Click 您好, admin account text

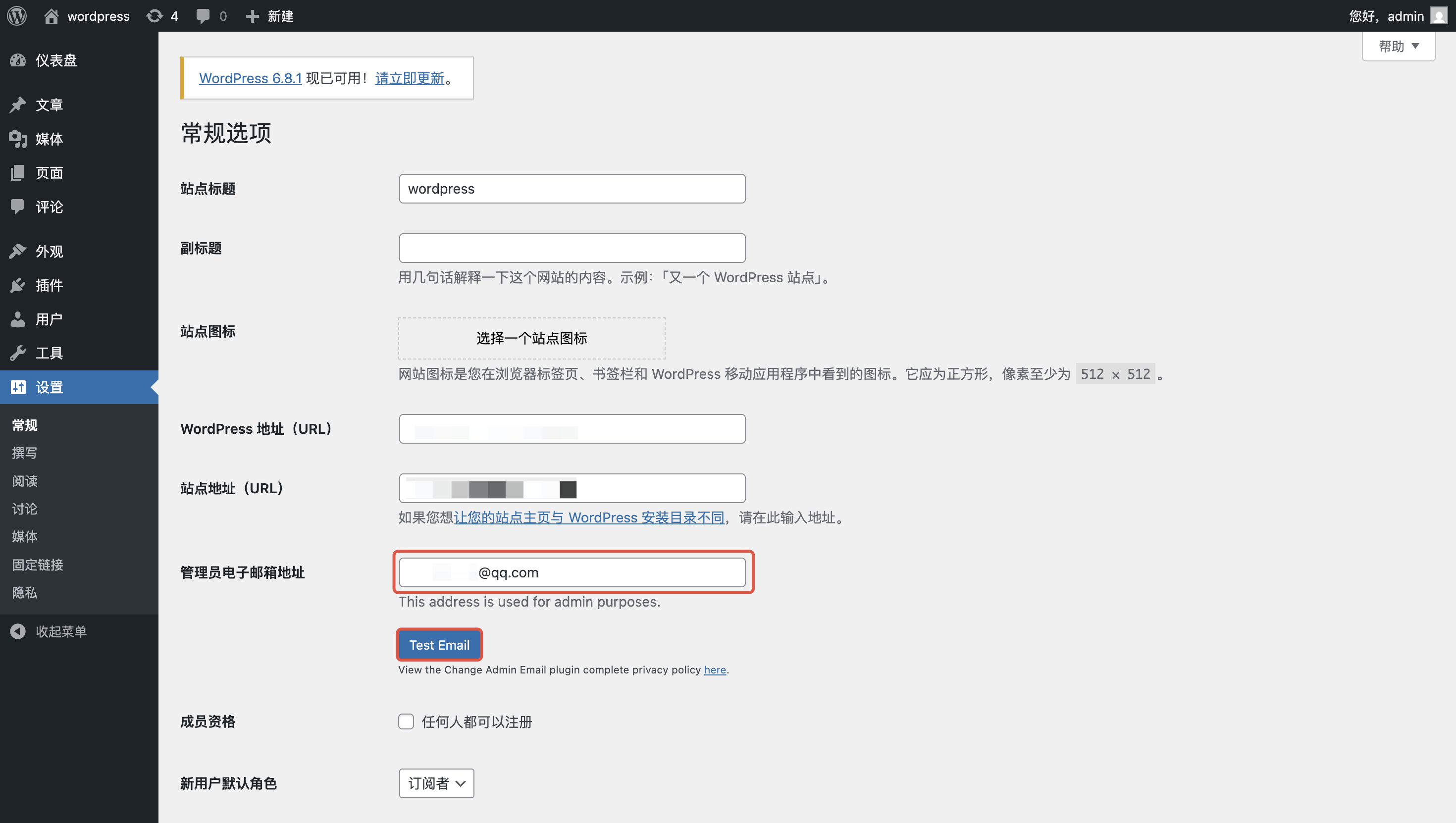[x=1386, y=16]
